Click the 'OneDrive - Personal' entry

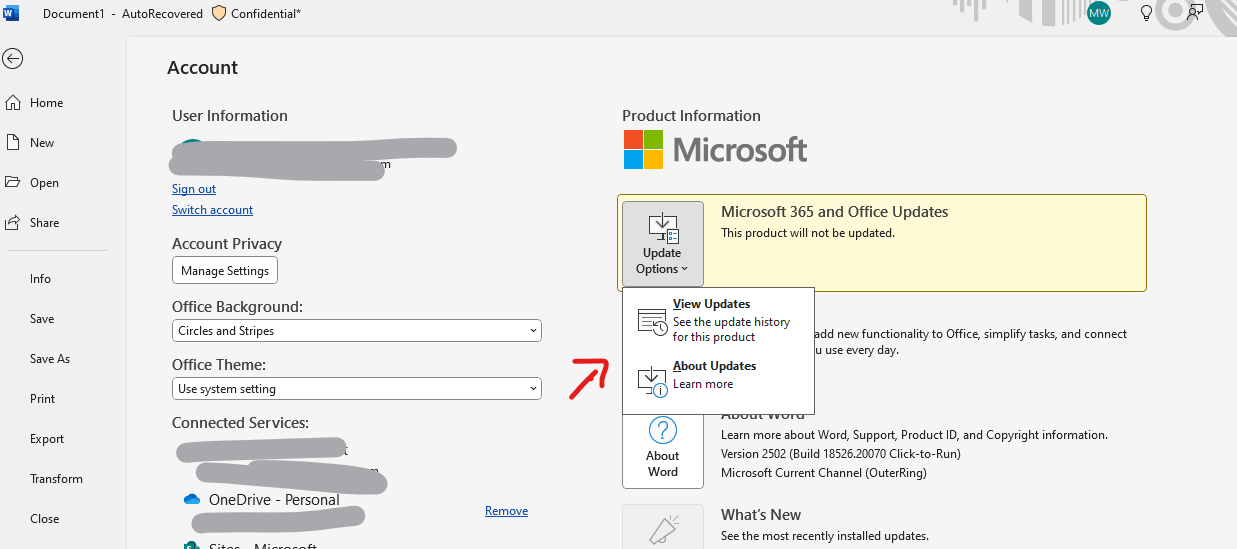tap(274, 500)
